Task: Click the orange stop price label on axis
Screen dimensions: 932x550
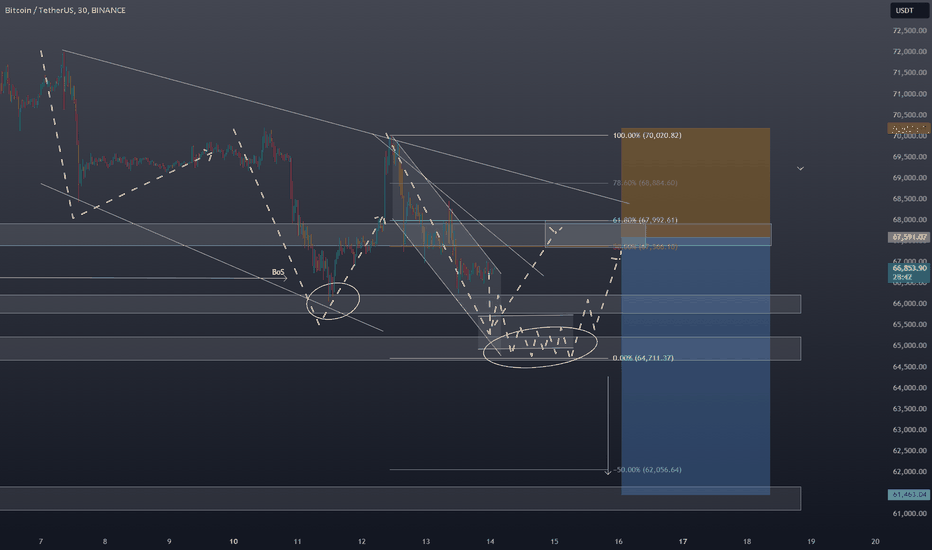Action: [x=909, y=128]
